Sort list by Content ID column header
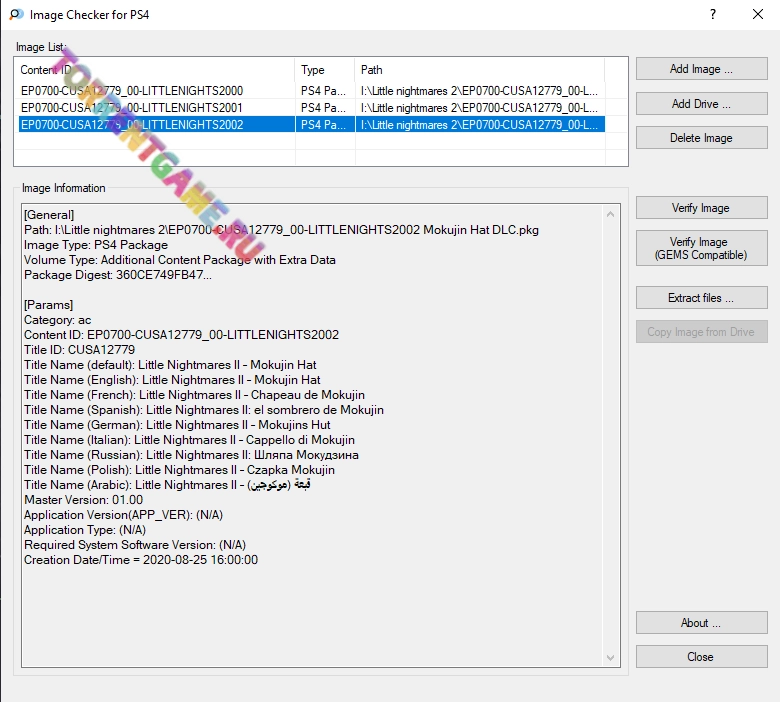Image resolution: width=780 pixels, height=702 pixels. [x=155, y=70]
